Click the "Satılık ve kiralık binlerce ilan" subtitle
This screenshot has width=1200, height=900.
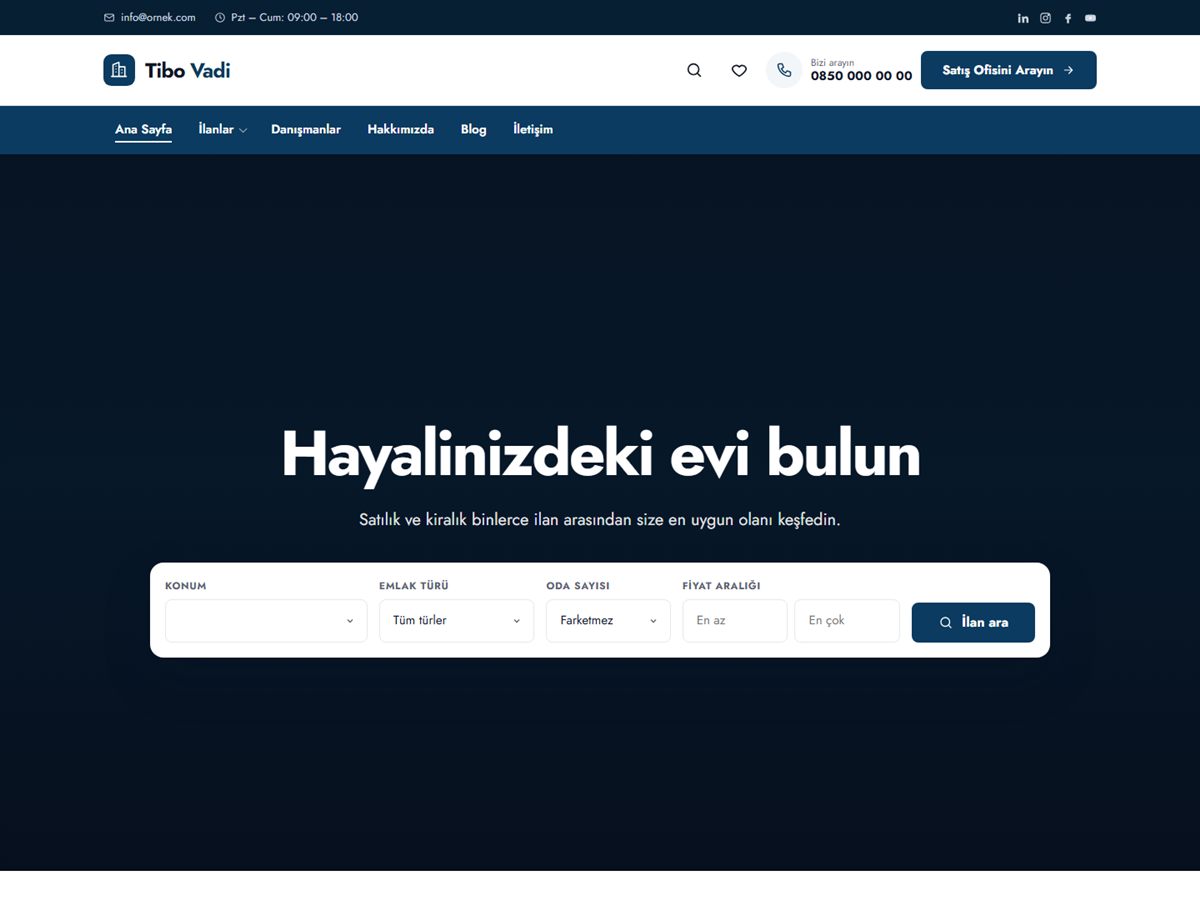pos(600,520)
